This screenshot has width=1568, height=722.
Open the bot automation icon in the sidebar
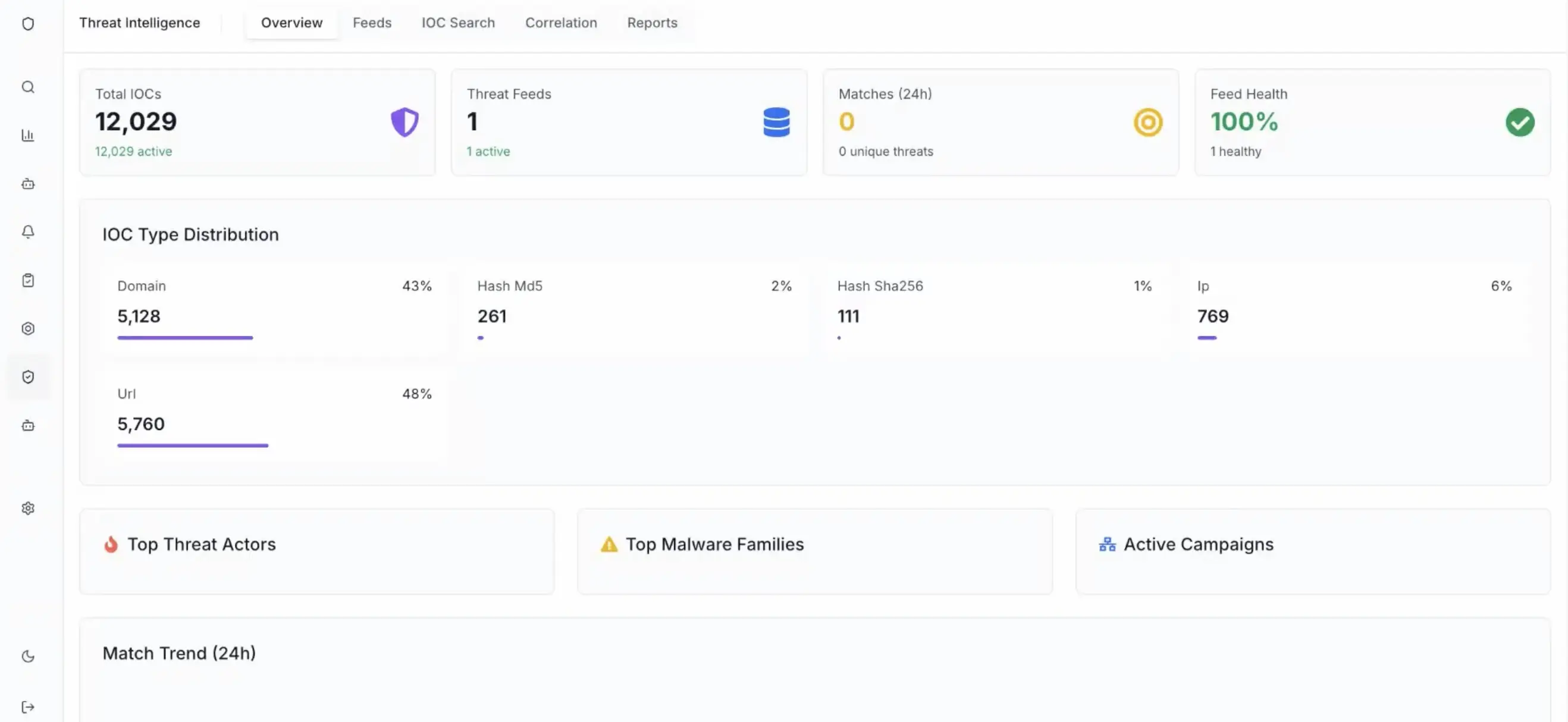(x=28, y=184)
